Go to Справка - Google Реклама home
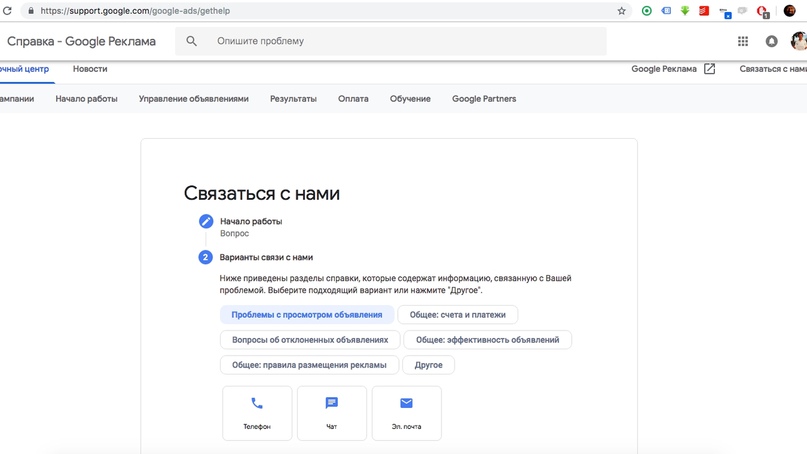The height and width of the screenshot is (454, 807). point(81,41)
